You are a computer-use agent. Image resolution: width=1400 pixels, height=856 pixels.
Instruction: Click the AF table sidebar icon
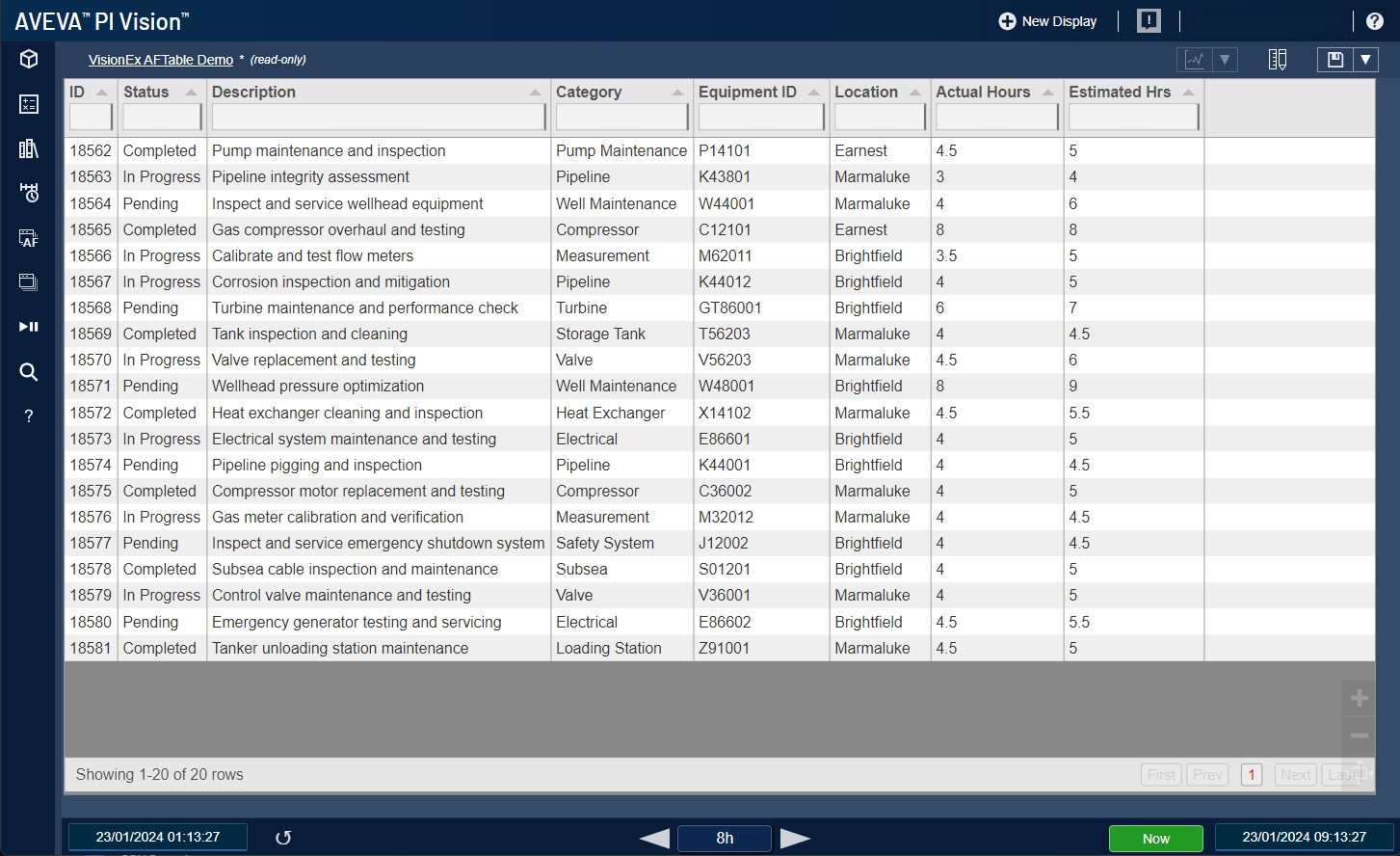tap(29, 238)
